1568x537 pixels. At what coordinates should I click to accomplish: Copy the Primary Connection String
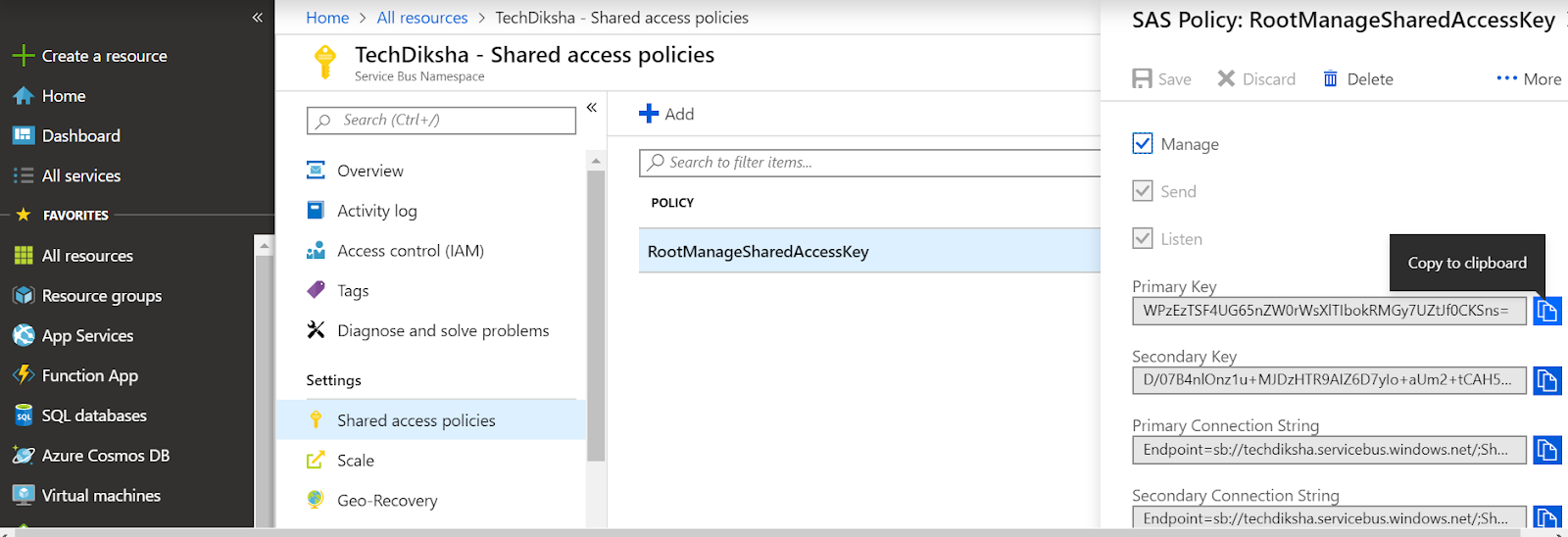pos(1547,450)
